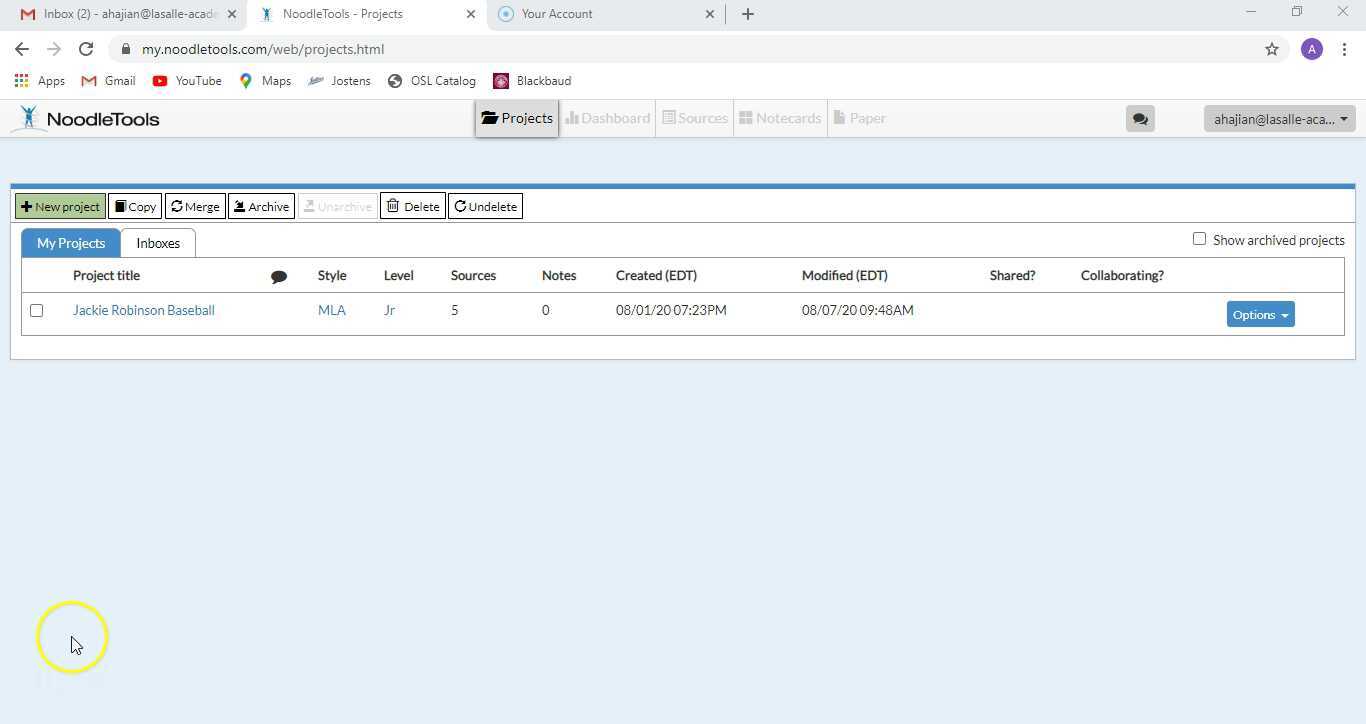Switch to the Inboxes tab
1366x724 pixels.
[158, 243]
